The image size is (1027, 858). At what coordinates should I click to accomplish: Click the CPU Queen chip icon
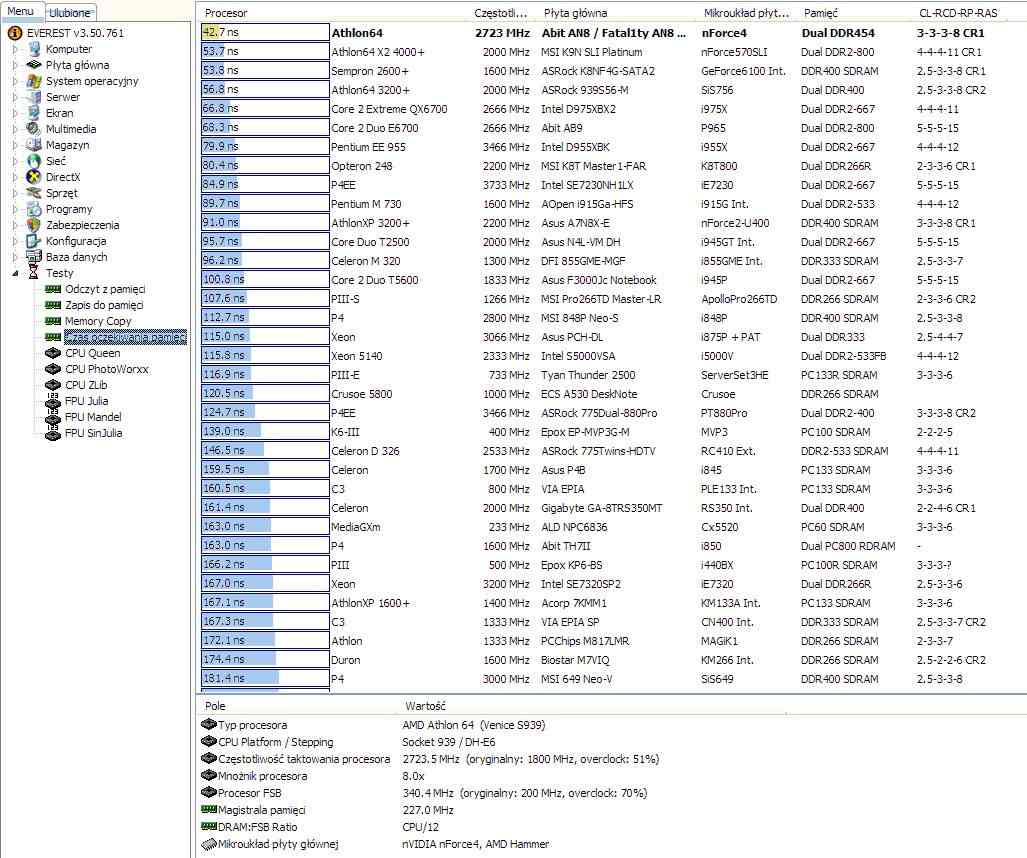[x=53, y=353]
